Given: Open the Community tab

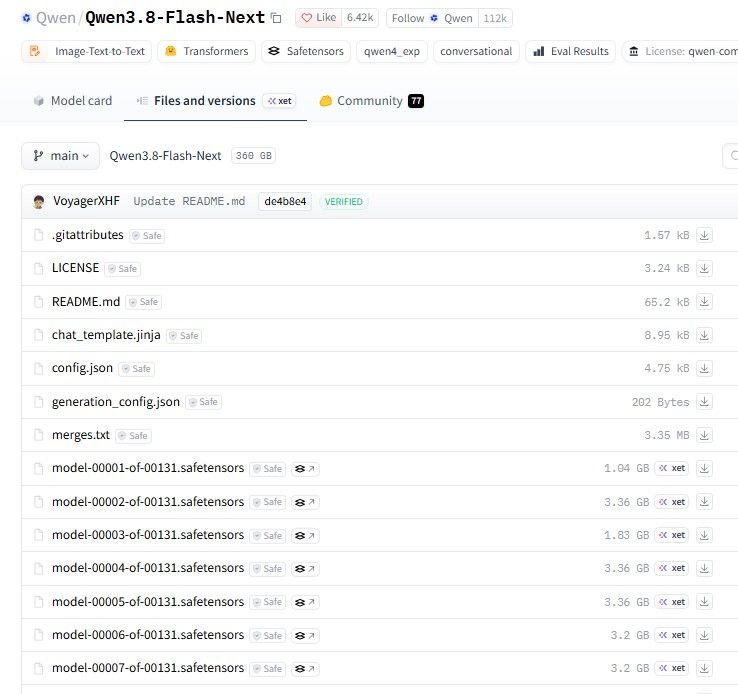Looking at the screenshot, I should tap(371, 101).
